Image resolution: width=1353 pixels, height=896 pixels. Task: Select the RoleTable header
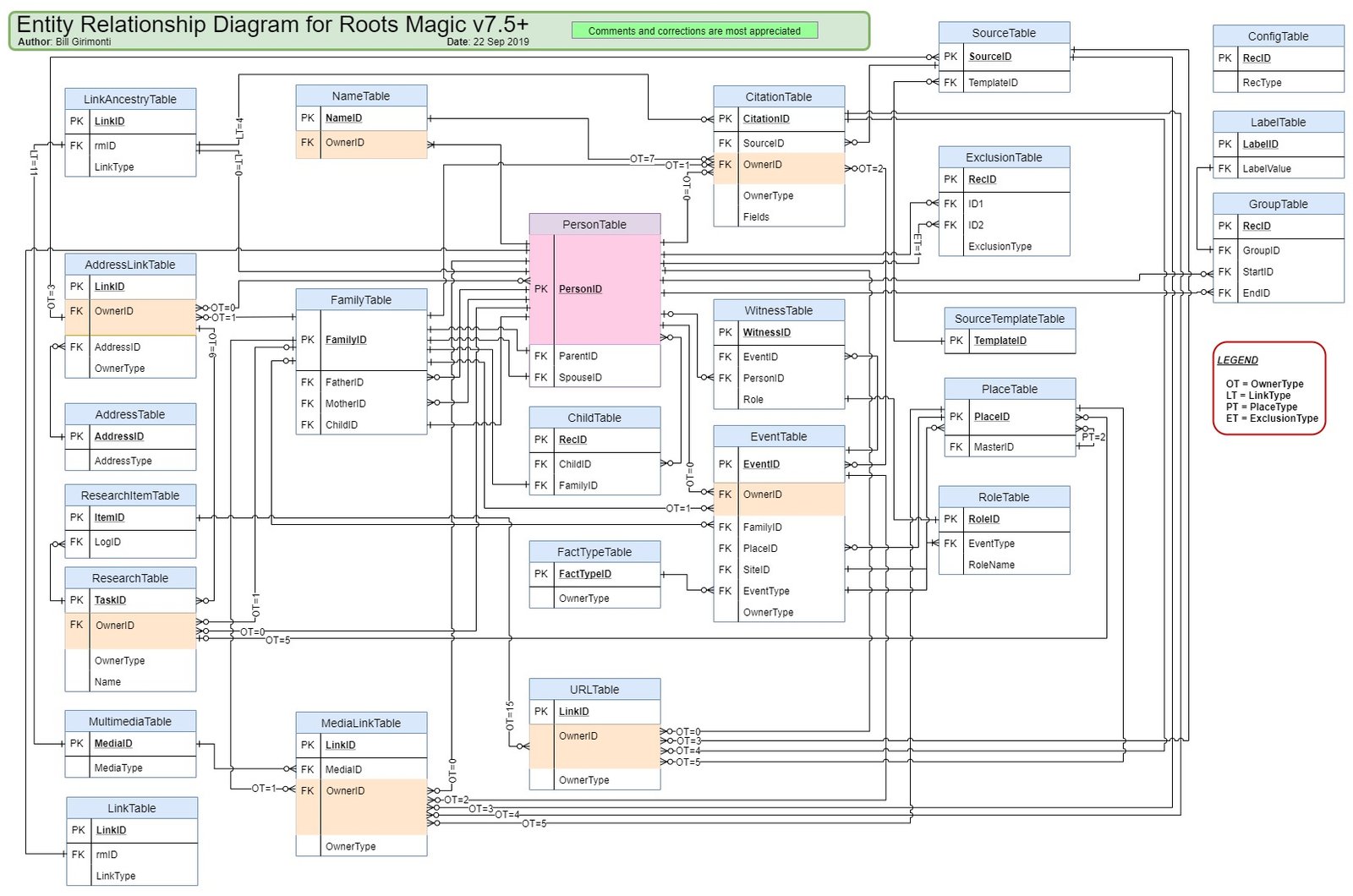coord(1004,498)
